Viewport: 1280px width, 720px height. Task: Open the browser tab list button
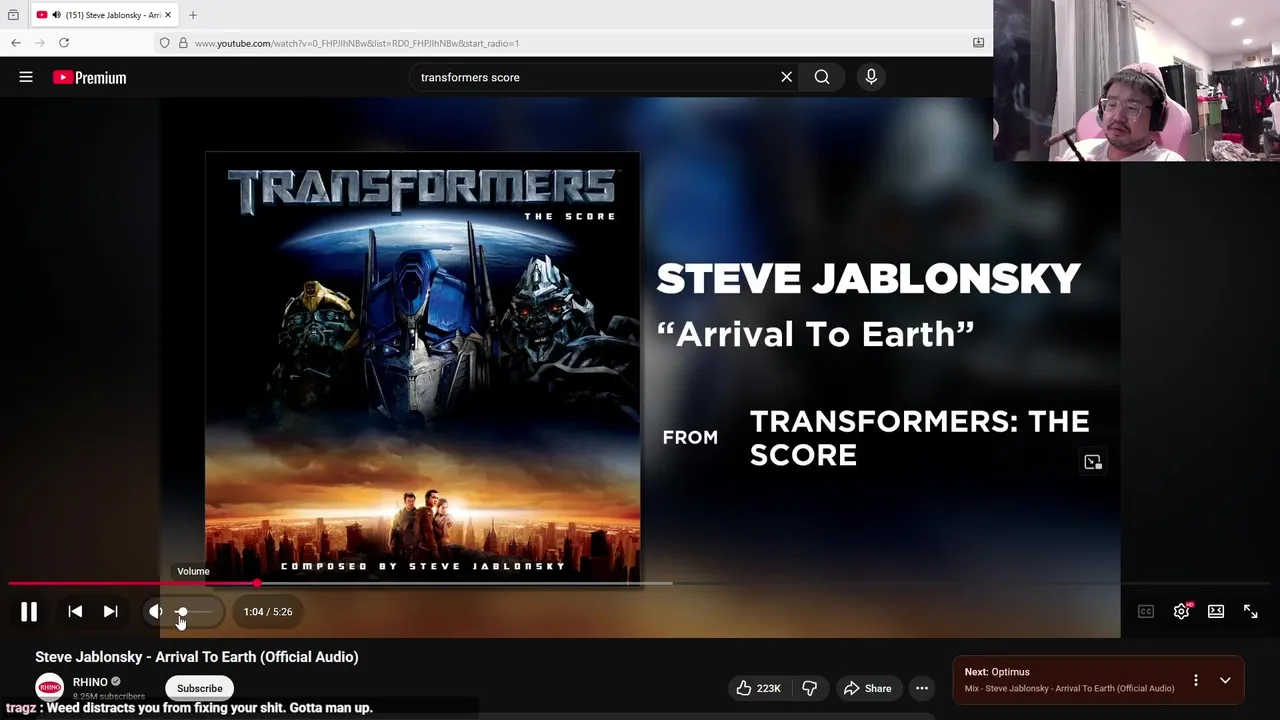click(x=13, y=15)
